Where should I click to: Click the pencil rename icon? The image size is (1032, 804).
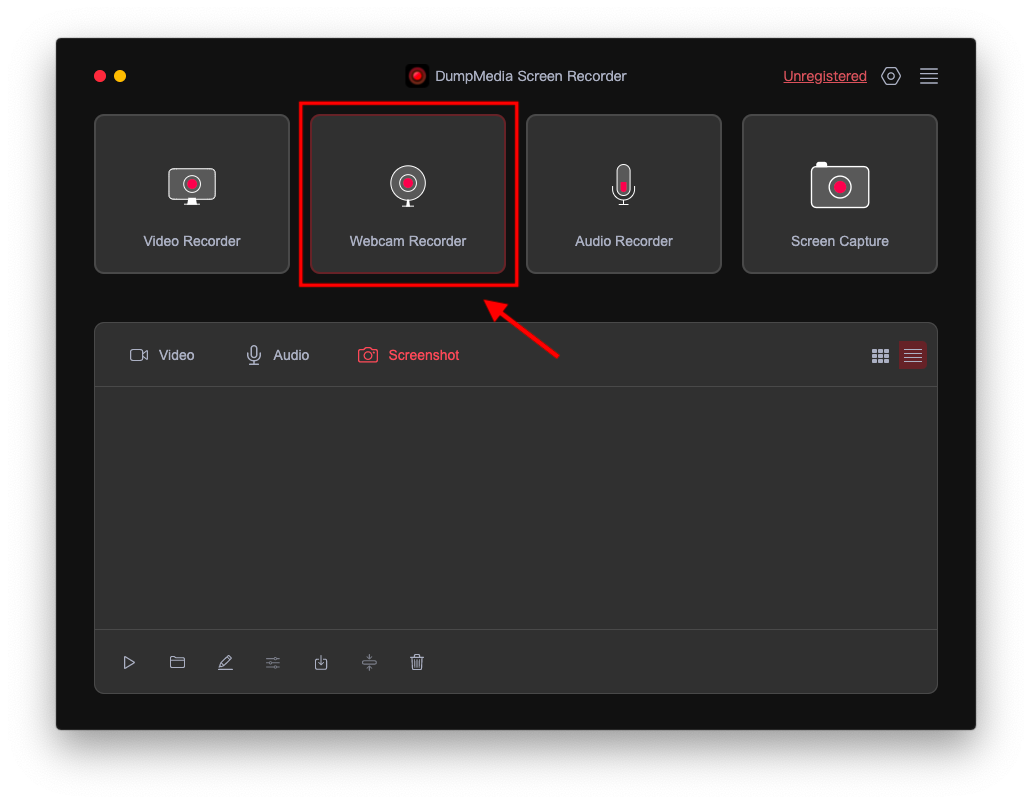coord(225,663)
